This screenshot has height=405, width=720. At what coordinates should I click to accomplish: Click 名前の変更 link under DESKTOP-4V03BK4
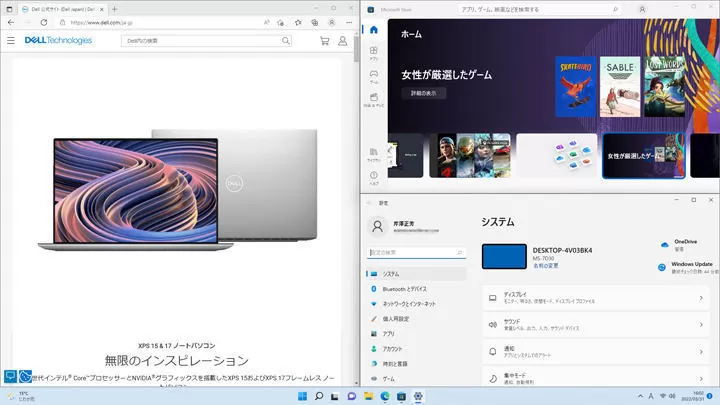pyautogui.click(x=546, y=266)
